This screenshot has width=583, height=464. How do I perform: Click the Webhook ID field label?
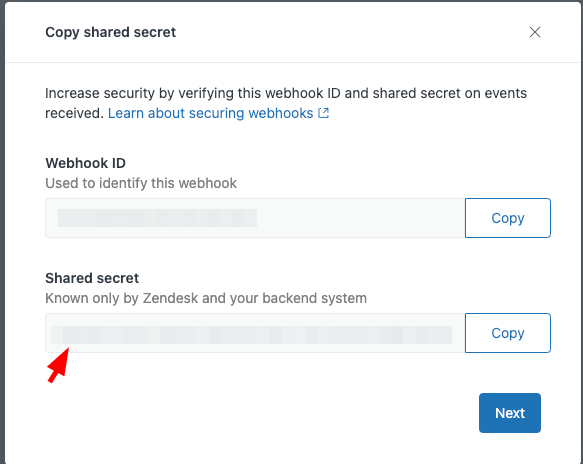click(x=86, y=163)
